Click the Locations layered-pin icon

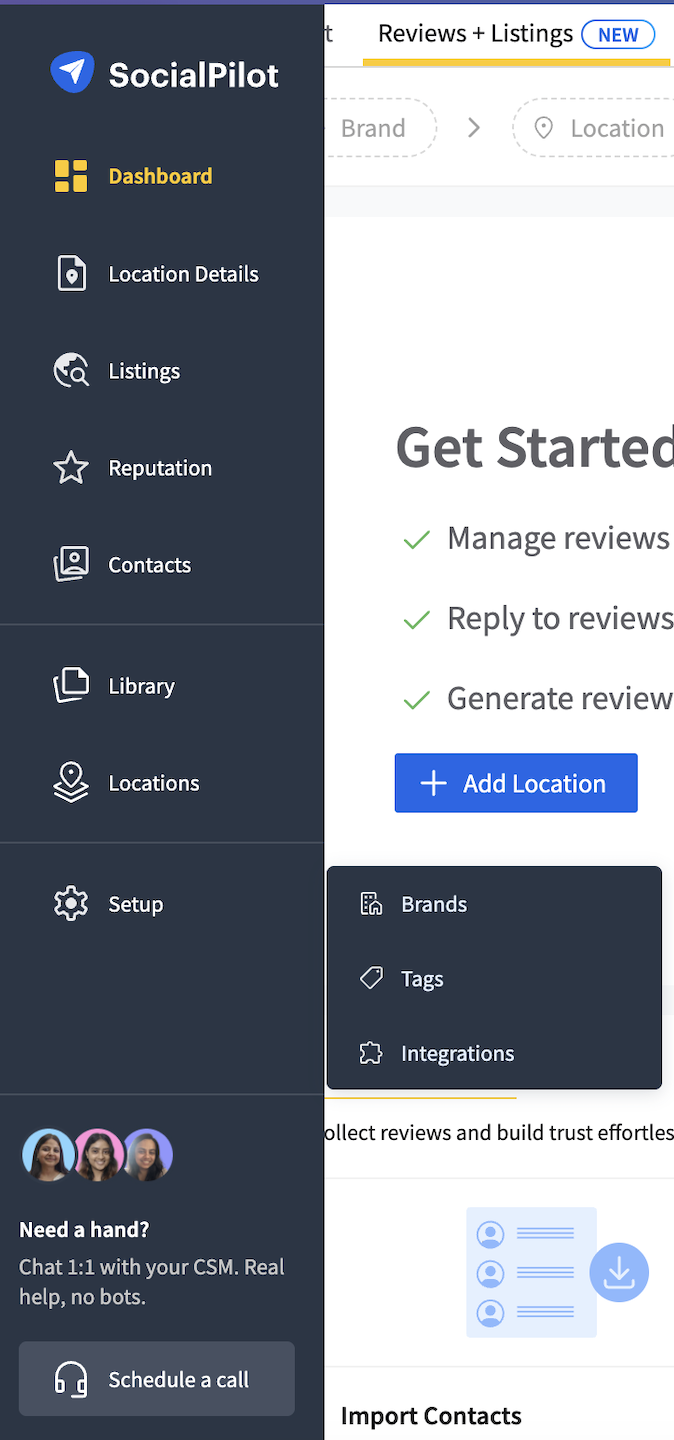71,782
